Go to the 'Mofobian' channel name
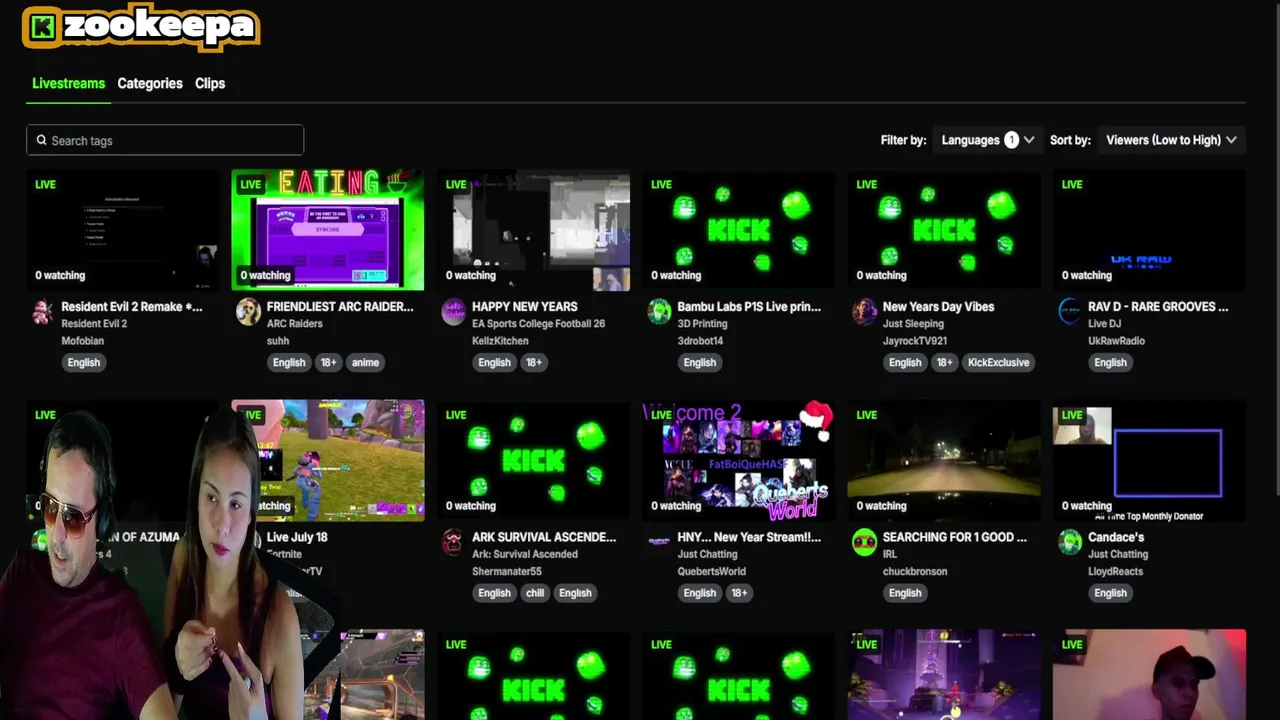1280x720 pixels. [x=83, y=341]
